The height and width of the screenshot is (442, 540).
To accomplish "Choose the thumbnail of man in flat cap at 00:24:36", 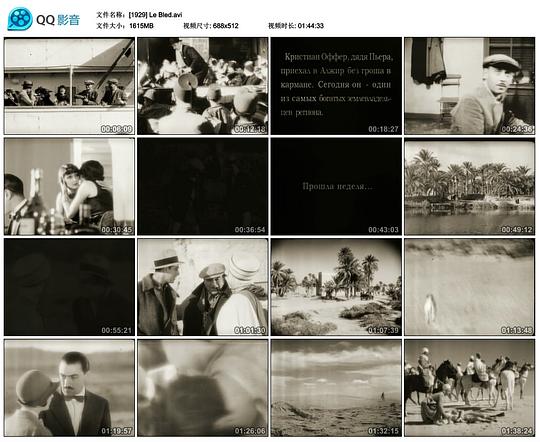I will coord(470,86).
